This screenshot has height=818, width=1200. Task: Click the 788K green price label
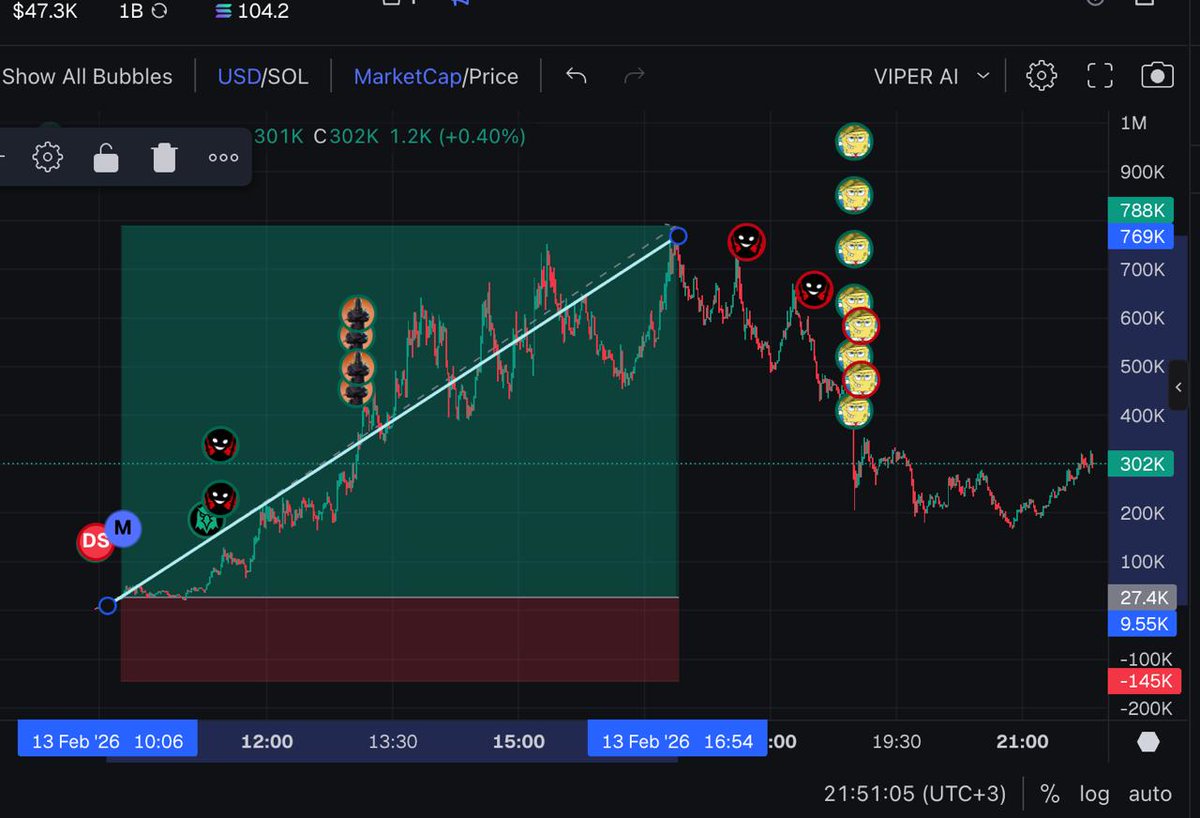[1141, 211]
